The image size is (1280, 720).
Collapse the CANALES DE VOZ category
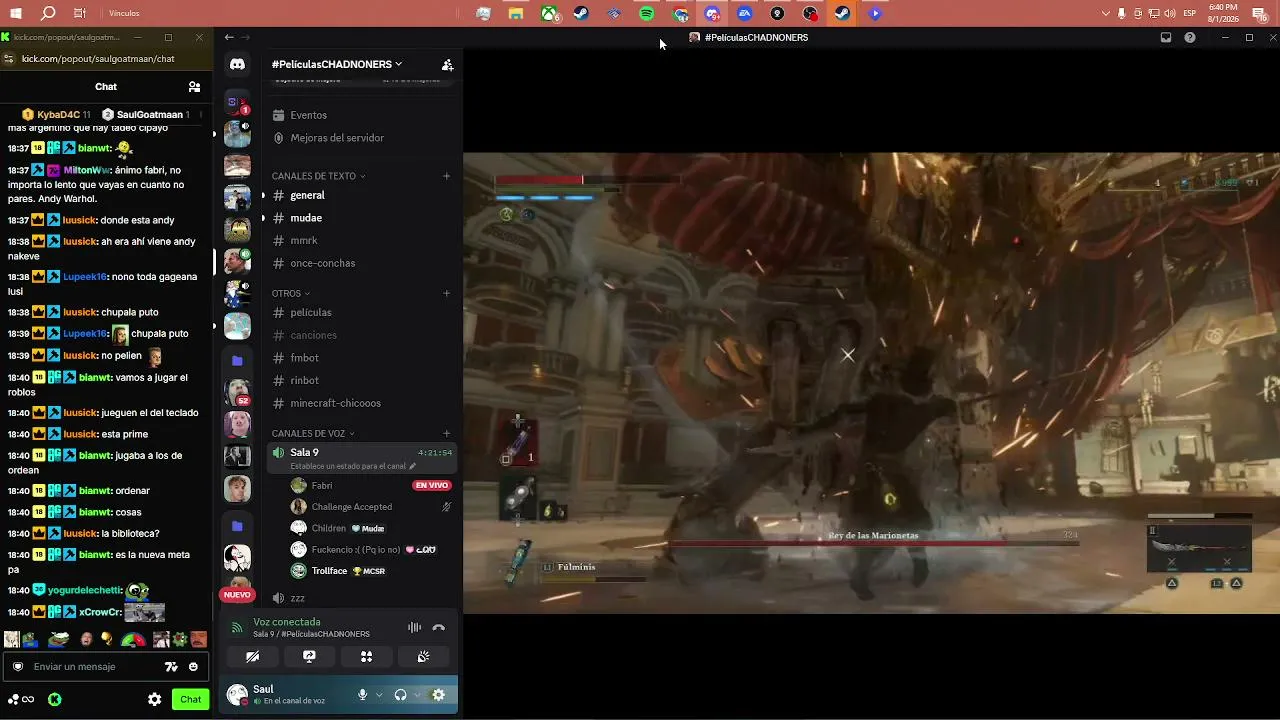point(313,434)
